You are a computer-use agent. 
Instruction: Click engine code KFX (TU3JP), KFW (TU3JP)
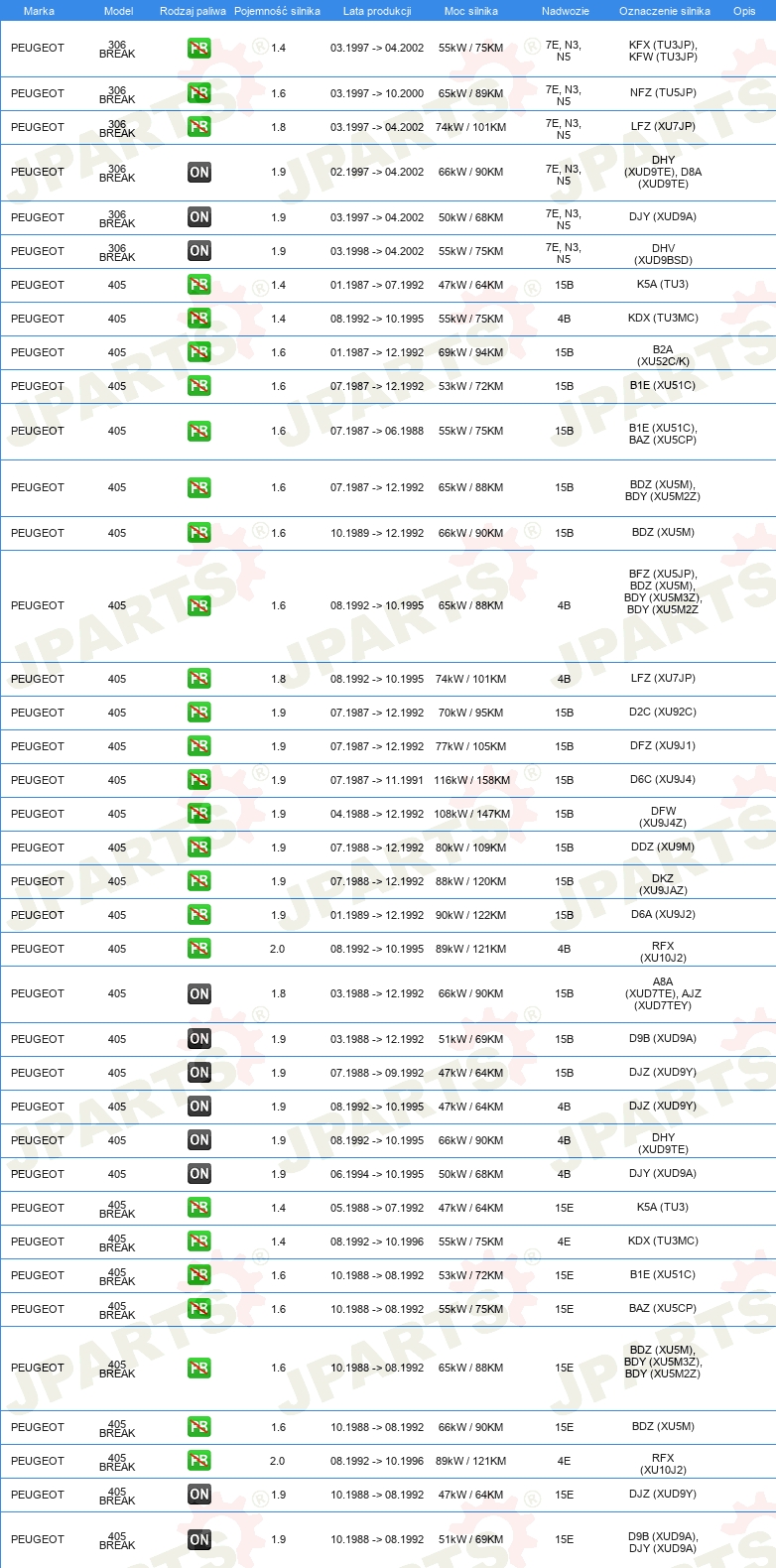(663, 51)
